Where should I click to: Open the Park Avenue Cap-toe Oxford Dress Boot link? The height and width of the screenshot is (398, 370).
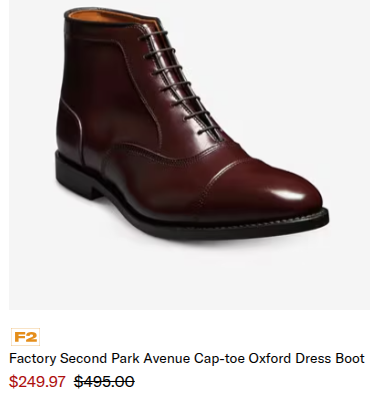[x=187, y=359]
